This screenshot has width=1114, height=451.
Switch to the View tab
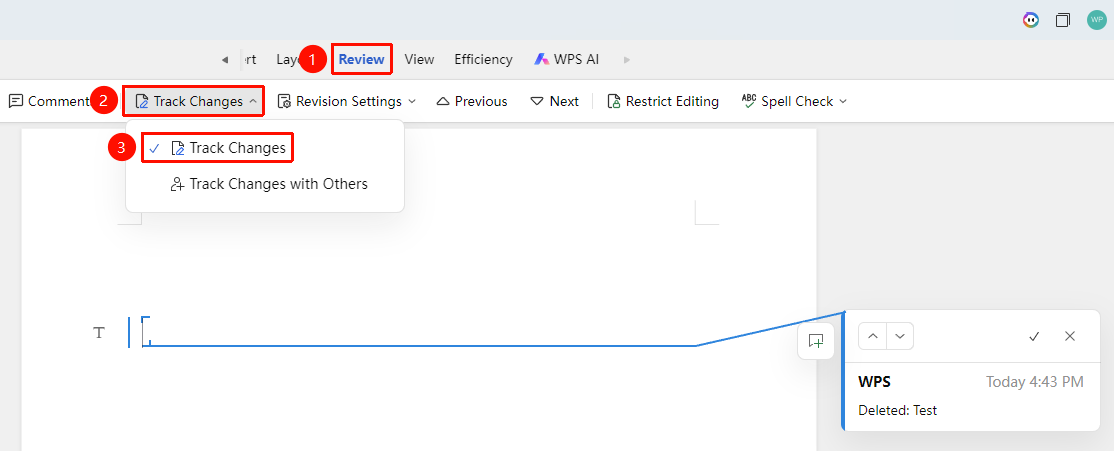click(419, 60)
